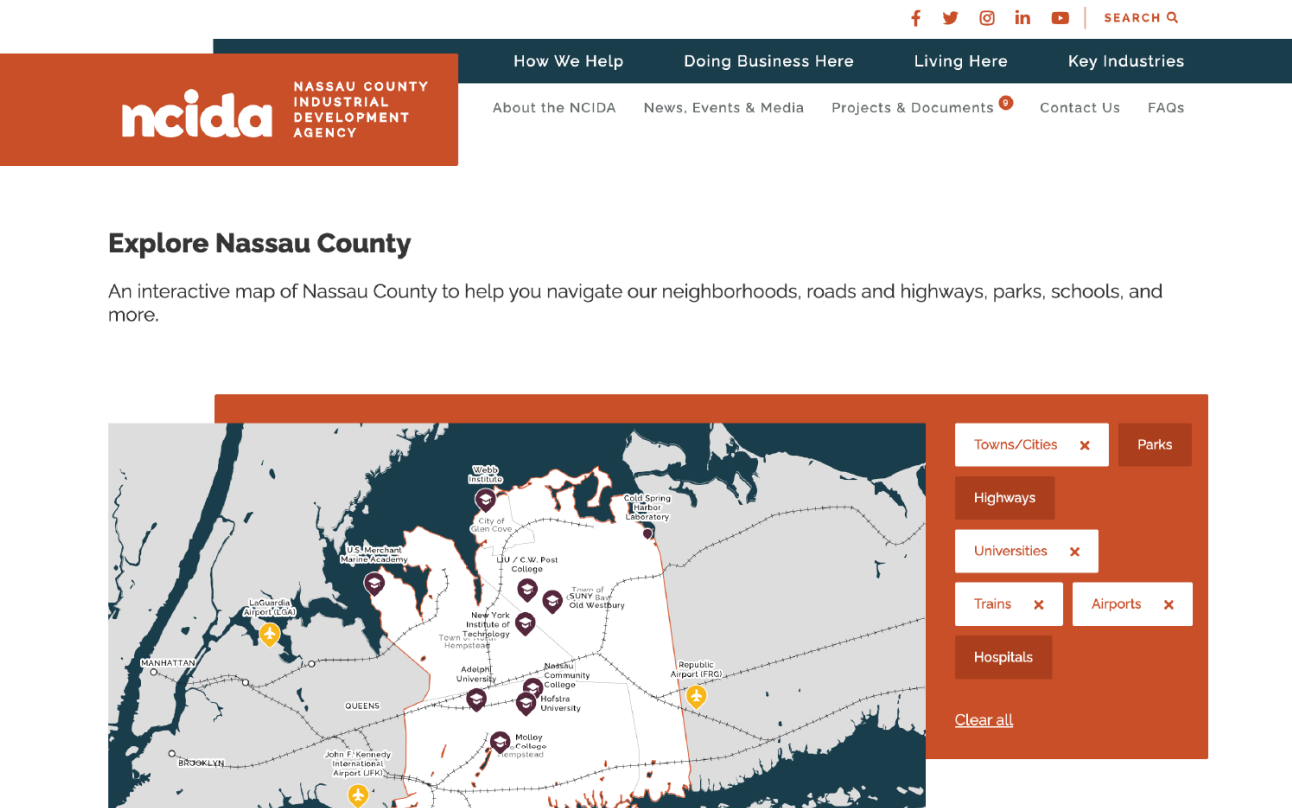Image resolution: width=1292 pixels, height=808 pixels.
Task: Select the New York Institute of Technology marker
Action: (x=525, y=624)
